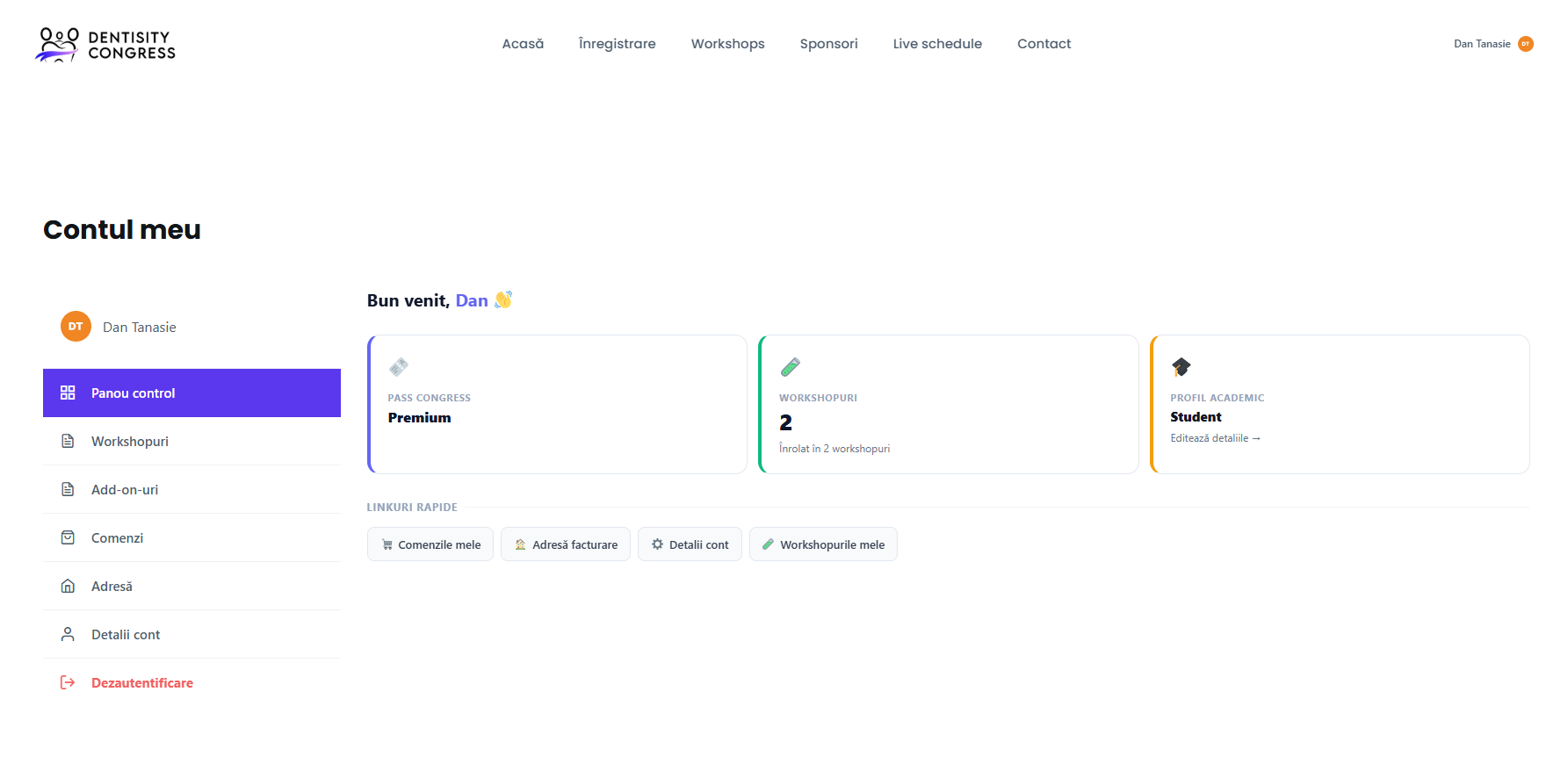Click the test tube icon in Workshopurile mele button
Viewport: 1568px width, 764px height.
768,544
